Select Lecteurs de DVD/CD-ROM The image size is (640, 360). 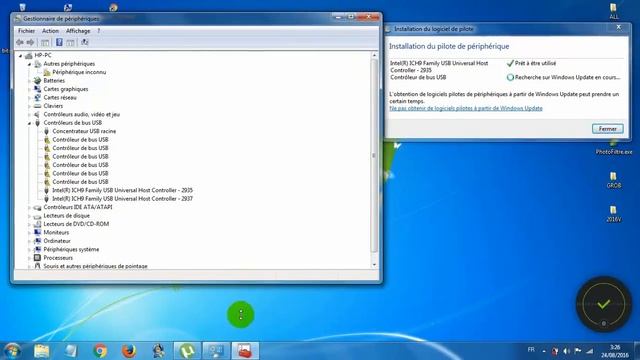[x=76, y=224]
